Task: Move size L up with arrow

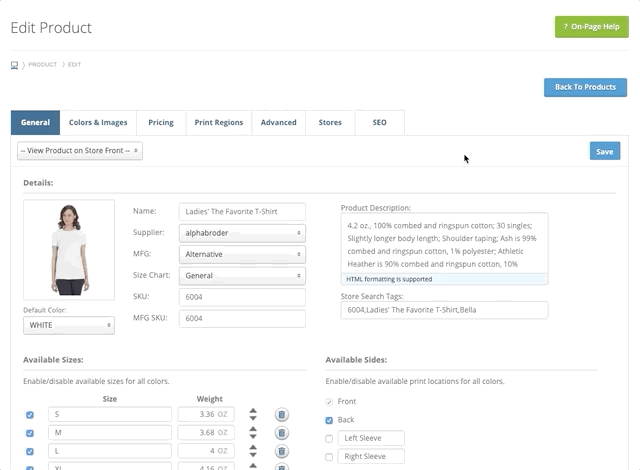Action: click(x=253, y=448)
